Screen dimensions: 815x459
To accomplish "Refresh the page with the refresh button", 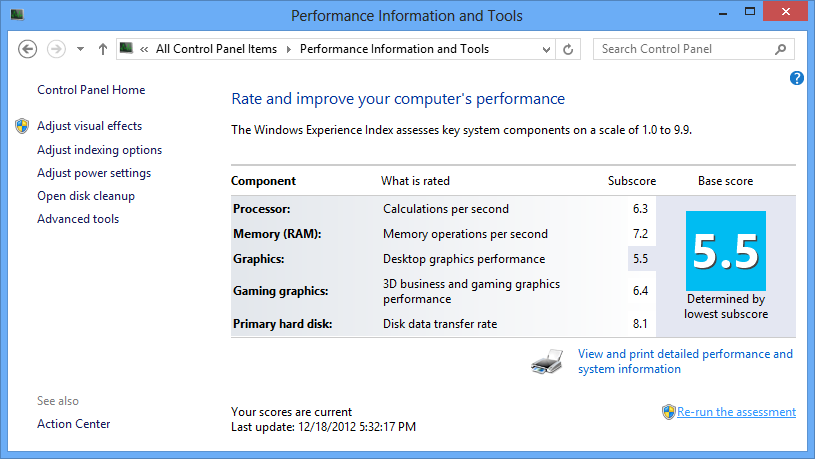I will coord(568,49).
